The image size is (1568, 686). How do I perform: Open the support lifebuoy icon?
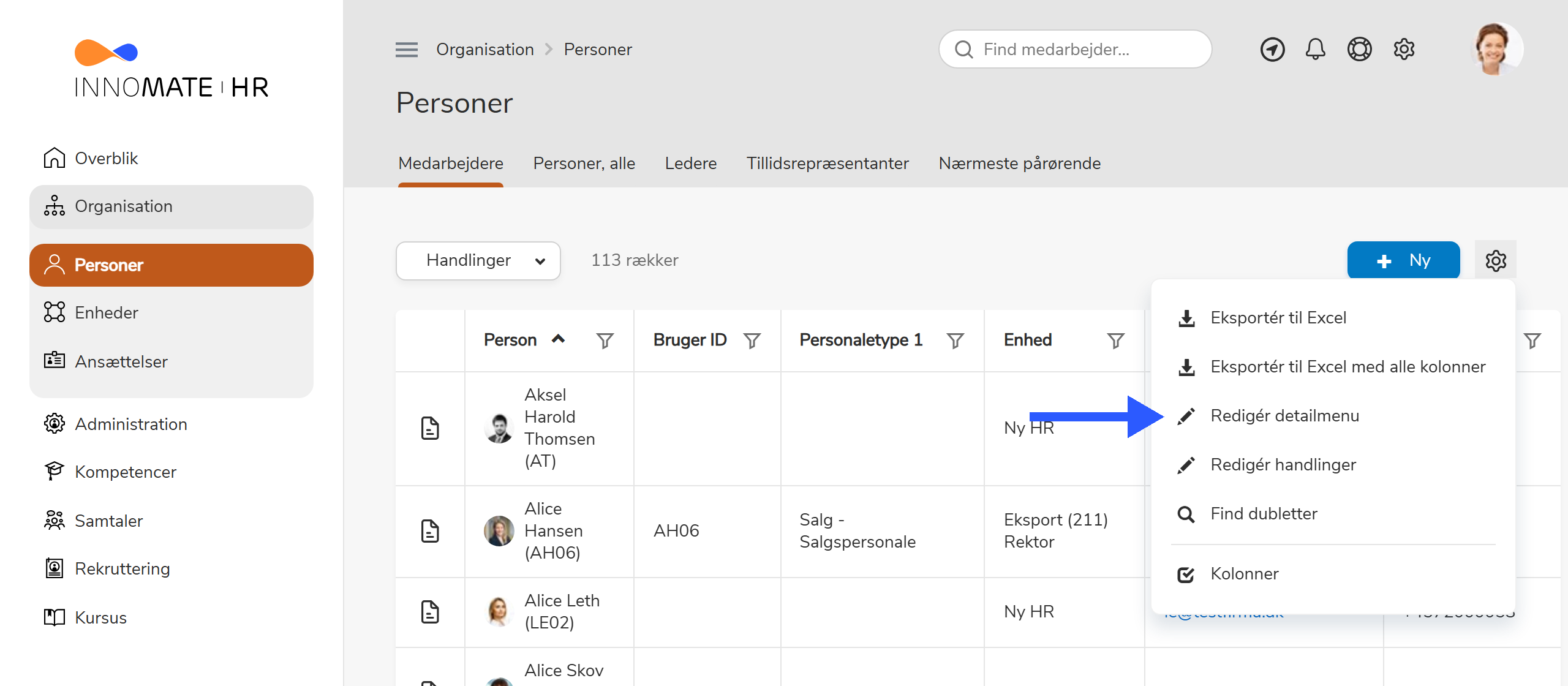[x=1359, y=50]
